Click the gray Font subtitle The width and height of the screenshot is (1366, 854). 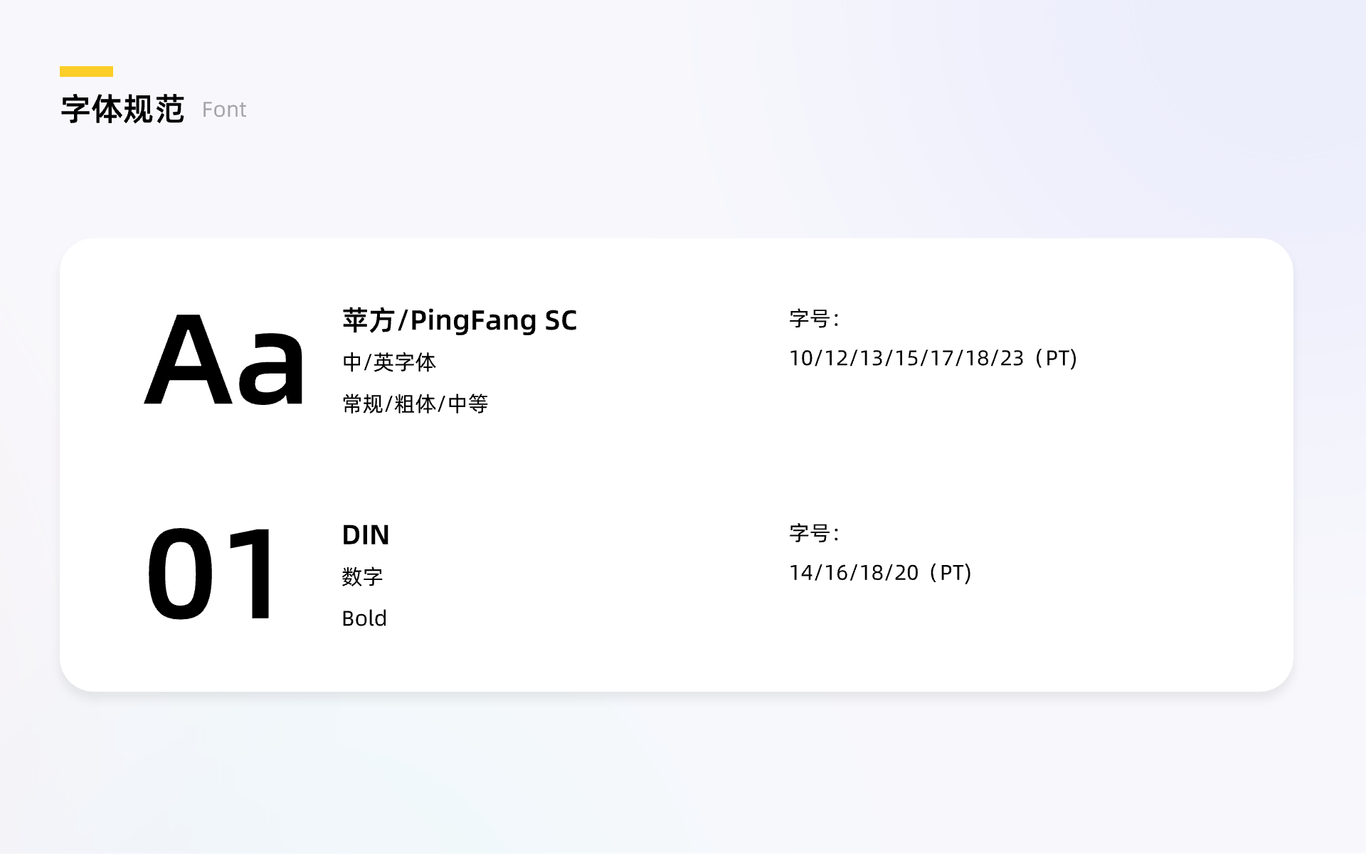tap(224, 110)
